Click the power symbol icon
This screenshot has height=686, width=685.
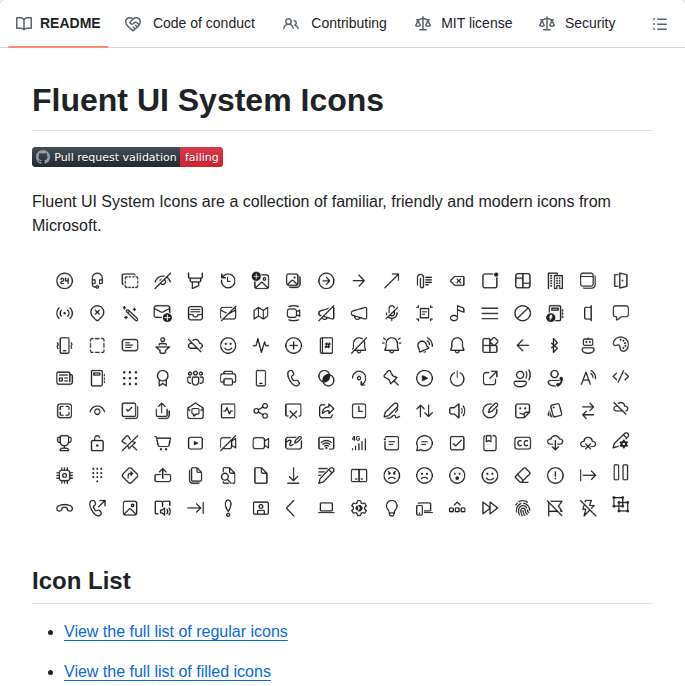coord(457,378)
